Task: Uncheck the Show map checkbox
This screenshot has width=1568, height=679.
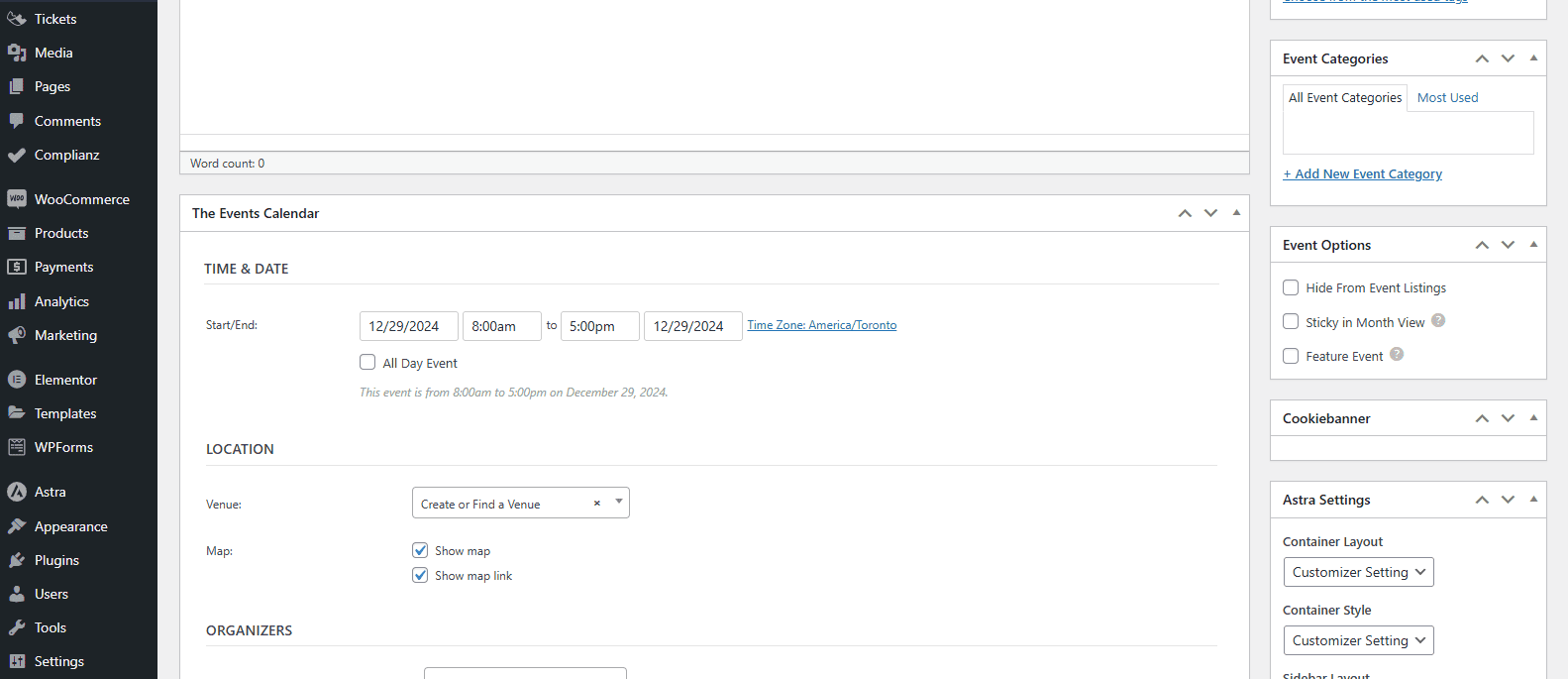Action: pyautogui.click(x=420, y=550)
